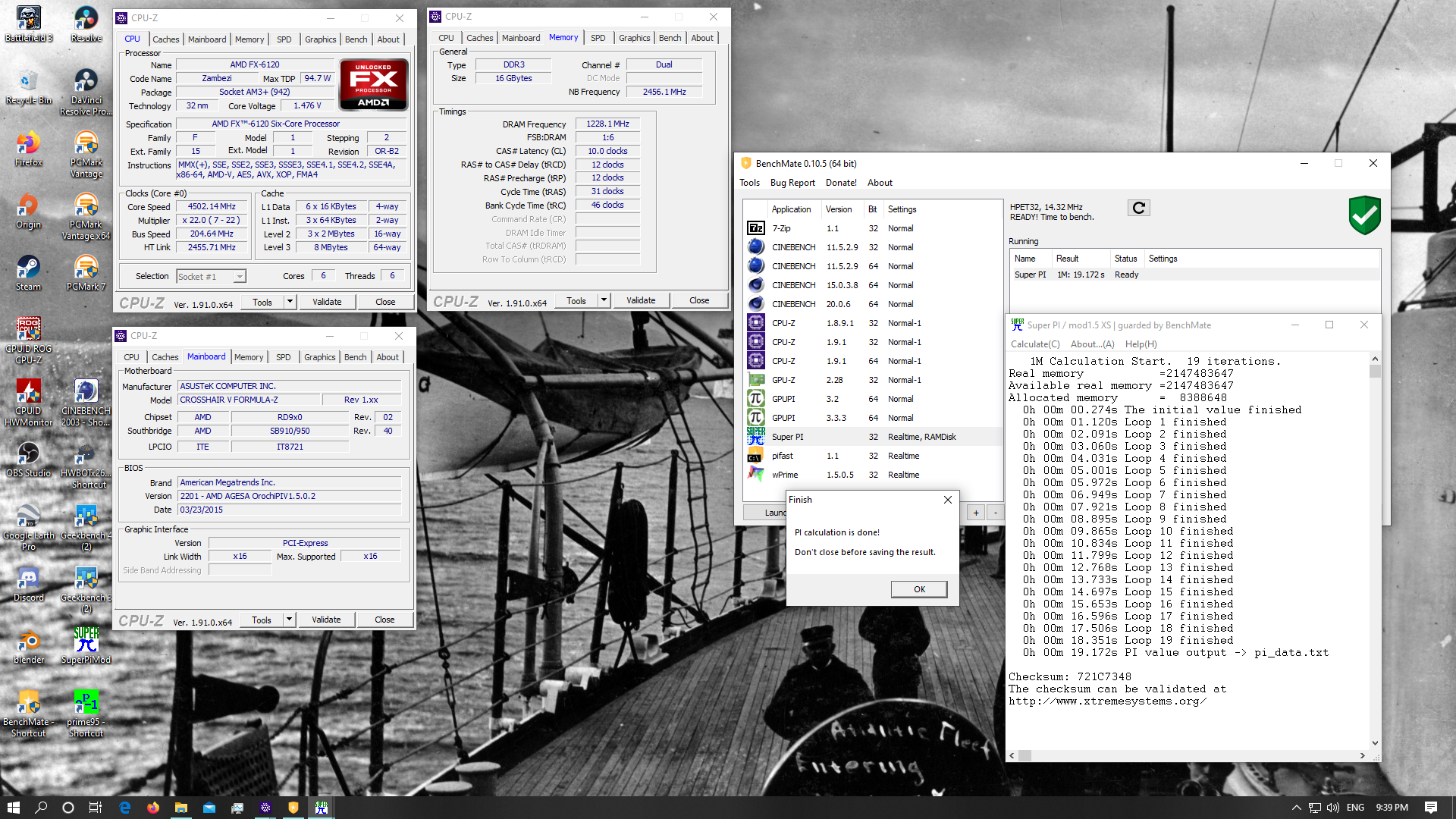Screen dimensions: 1456x819
Task: Launch Discord desktop icon
Action: tap(29, 585)
